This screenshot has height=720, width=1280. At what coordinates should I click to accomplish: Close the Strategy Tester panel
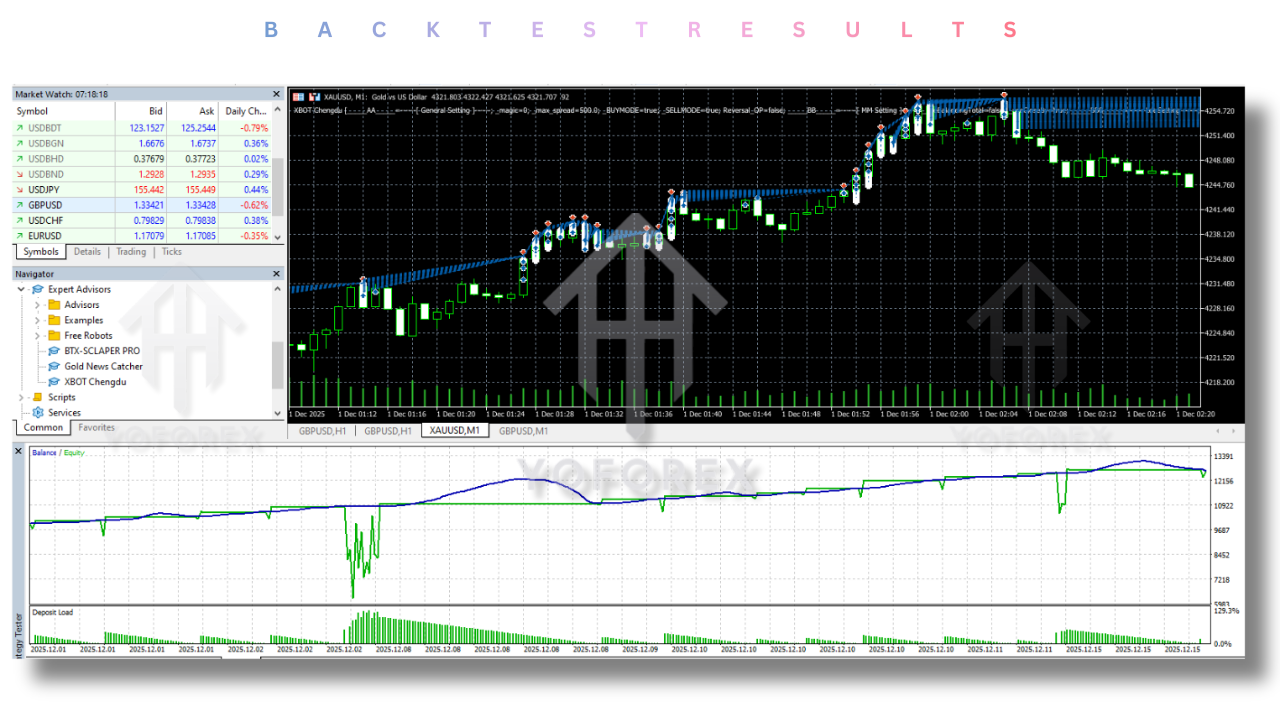point(19,451)
